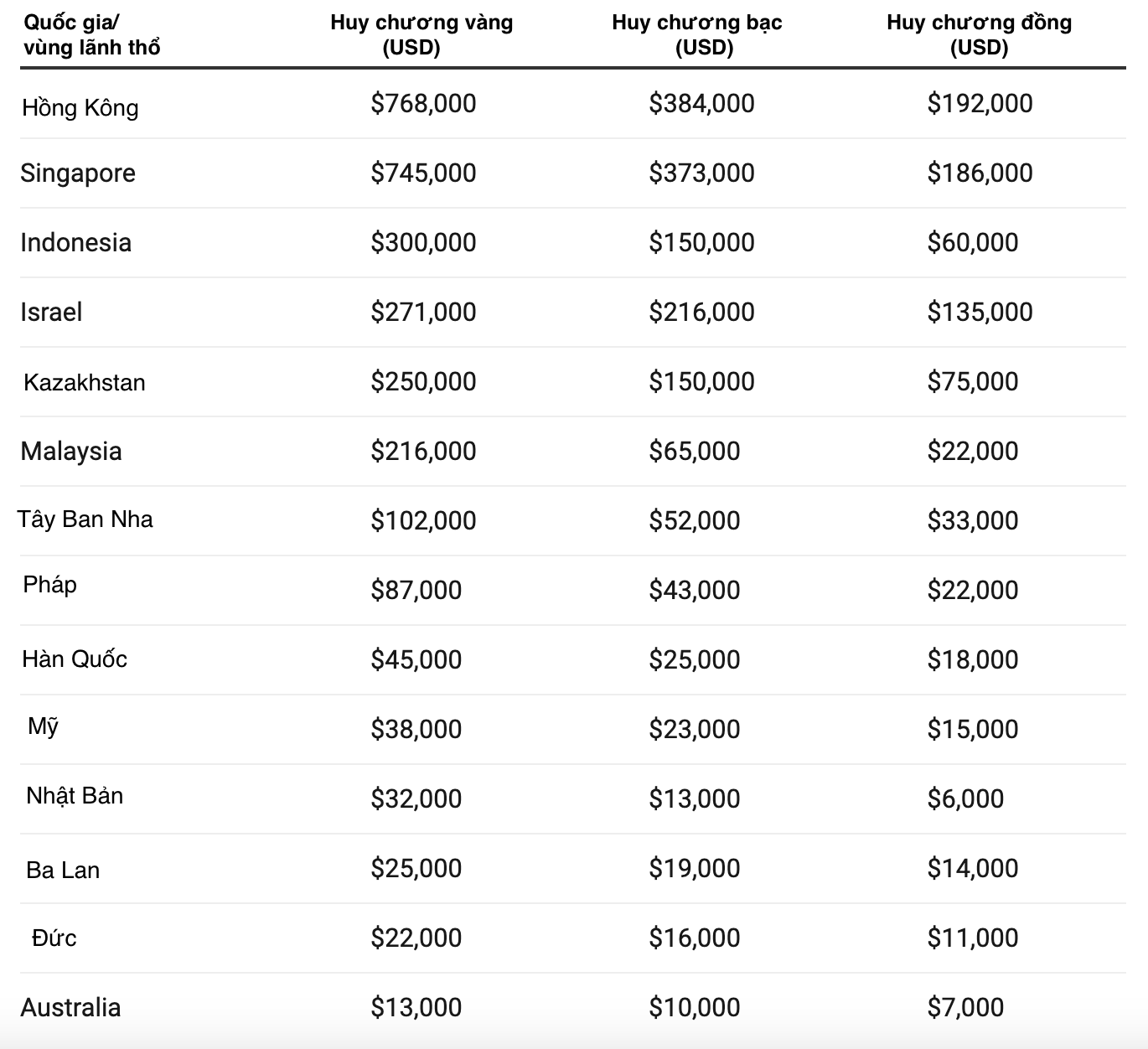Viewport: 1148px width, 1049px height.
Task: Click the Huy chương bạc column header
Action: [697, 34]
